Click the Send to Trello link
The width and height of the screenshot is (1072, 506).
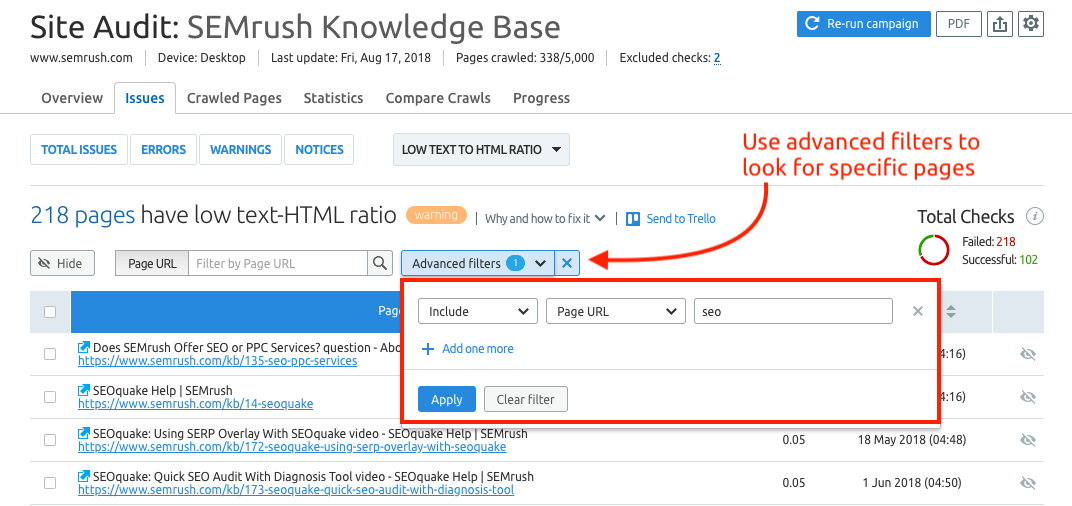681,219
